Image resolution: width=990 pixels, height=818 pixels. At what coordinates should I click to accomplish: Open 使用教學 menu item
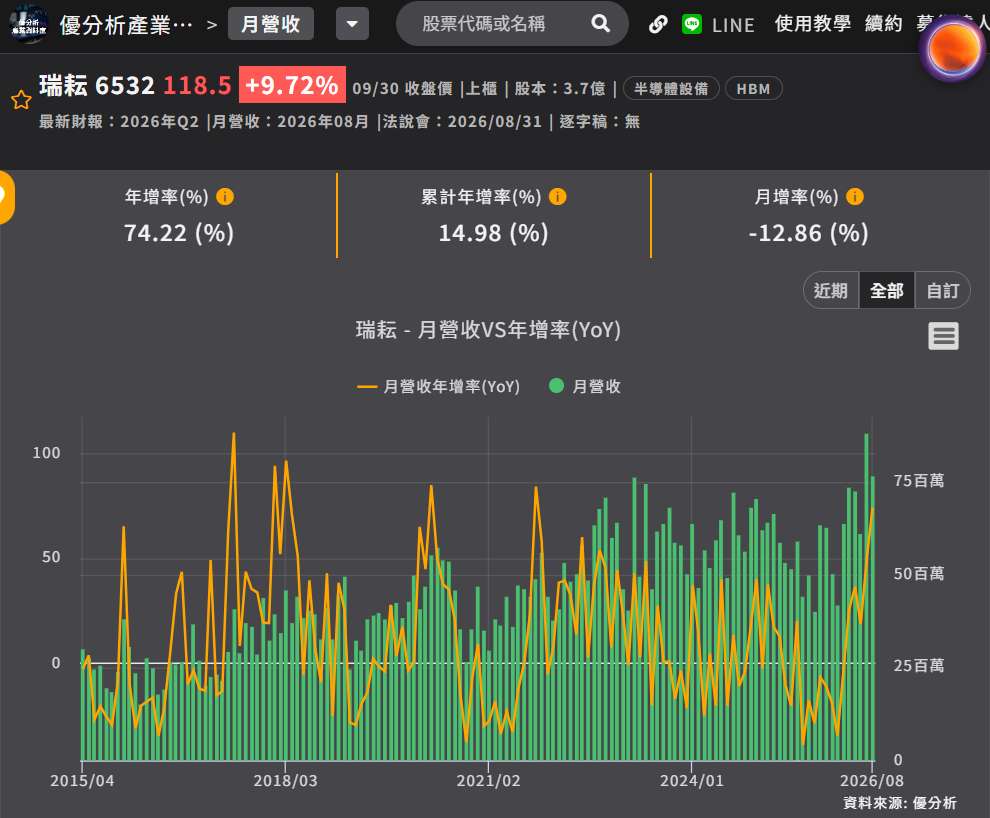click(812, 24)
